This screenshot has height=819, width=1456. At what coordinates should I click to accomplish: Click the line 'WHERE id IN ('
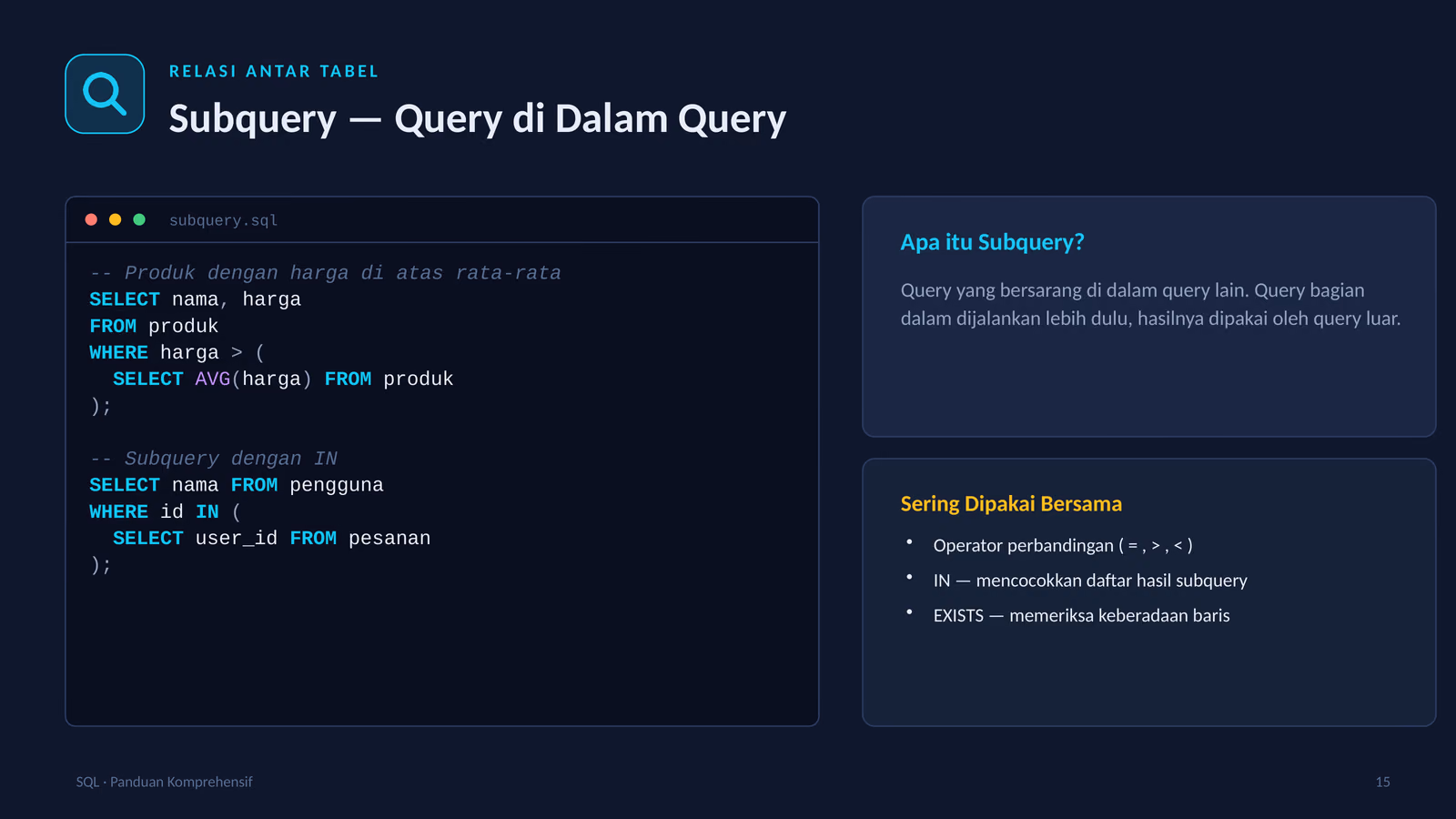tap(165, 511)
